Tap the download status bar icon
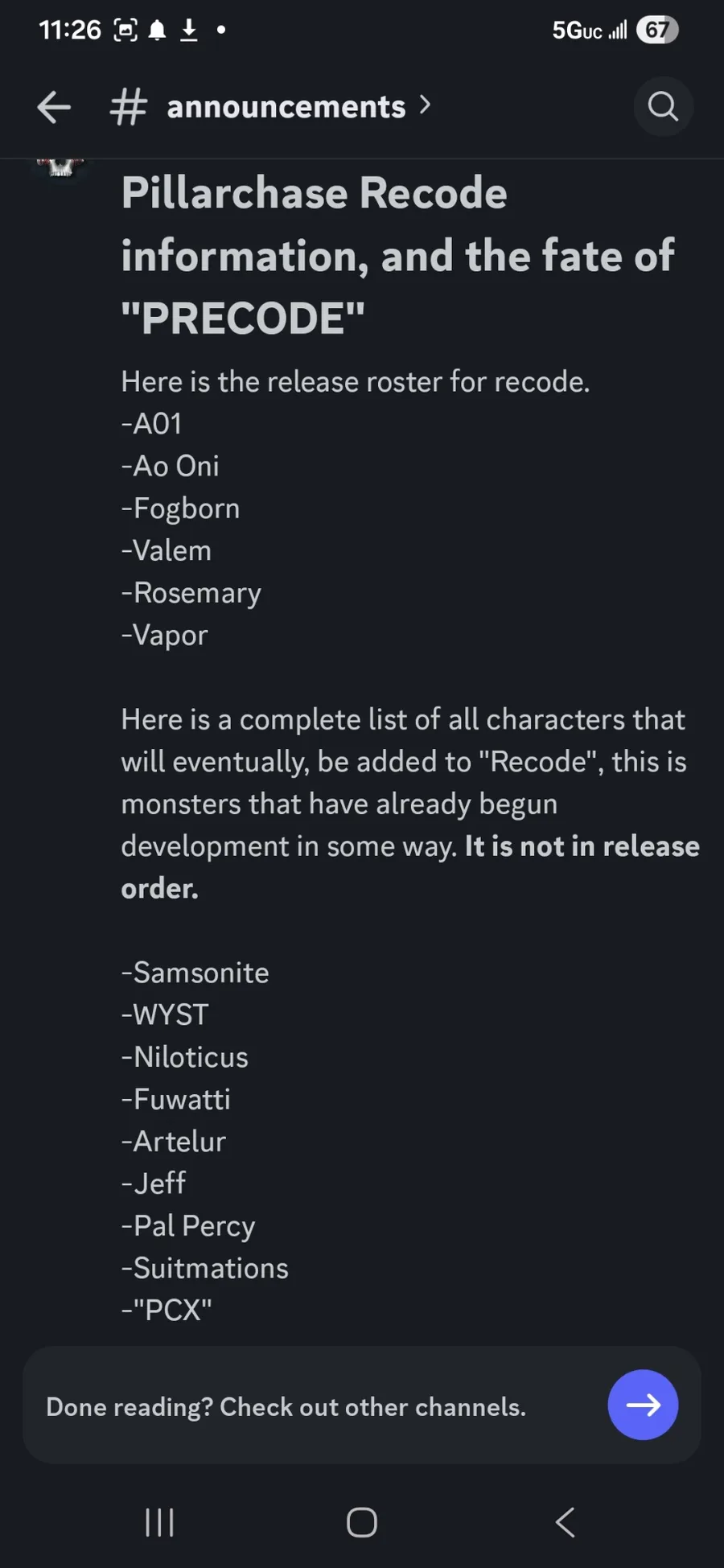This screenshot has height=1568, width=724. [189, 31]
